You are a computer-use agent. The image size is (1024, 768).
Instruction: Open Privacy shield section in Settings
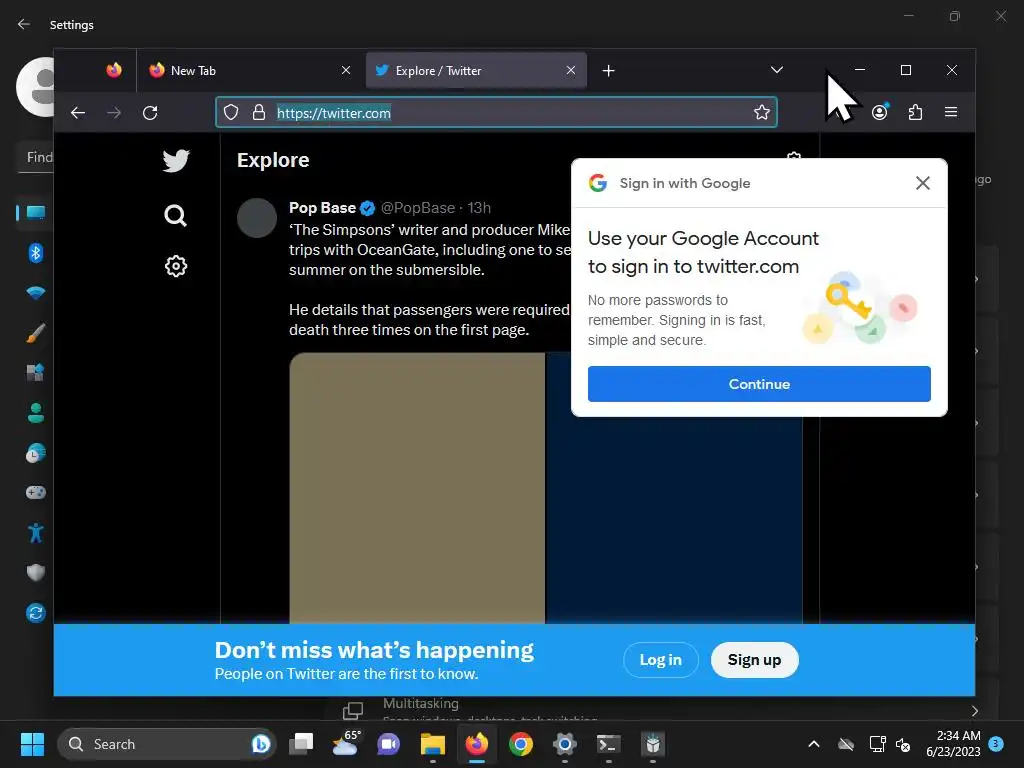tap(35, 573)
